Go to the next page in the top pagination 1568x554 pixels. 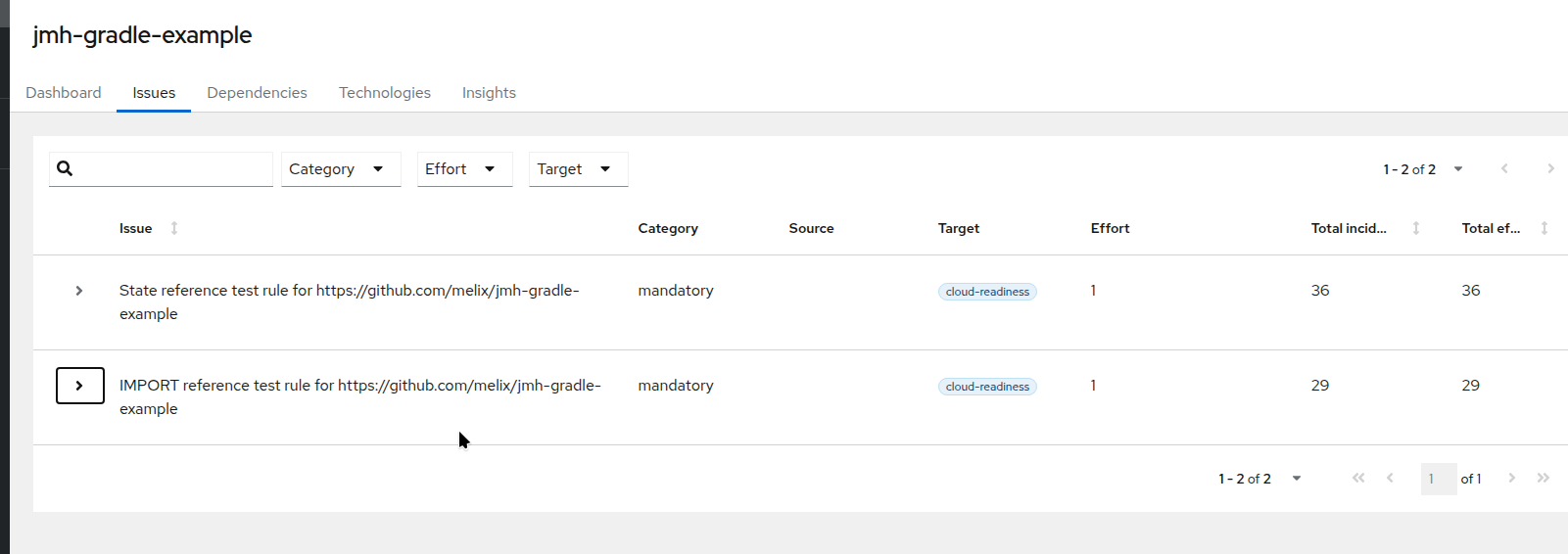pyautogui.click(x=1550, y=168)
